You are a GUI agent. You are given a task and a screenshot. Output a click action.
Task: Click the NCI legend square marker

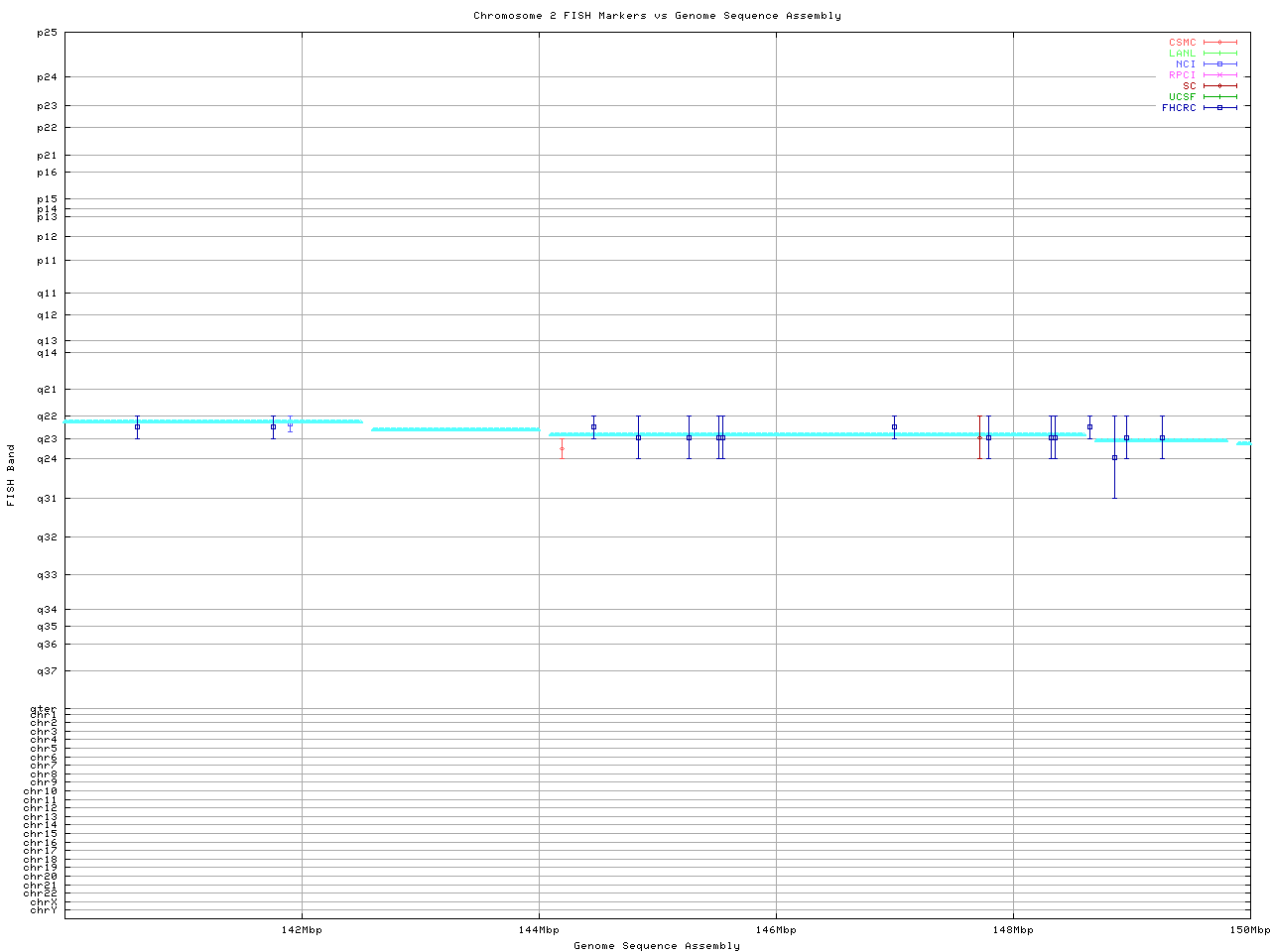click(1219, 64)
